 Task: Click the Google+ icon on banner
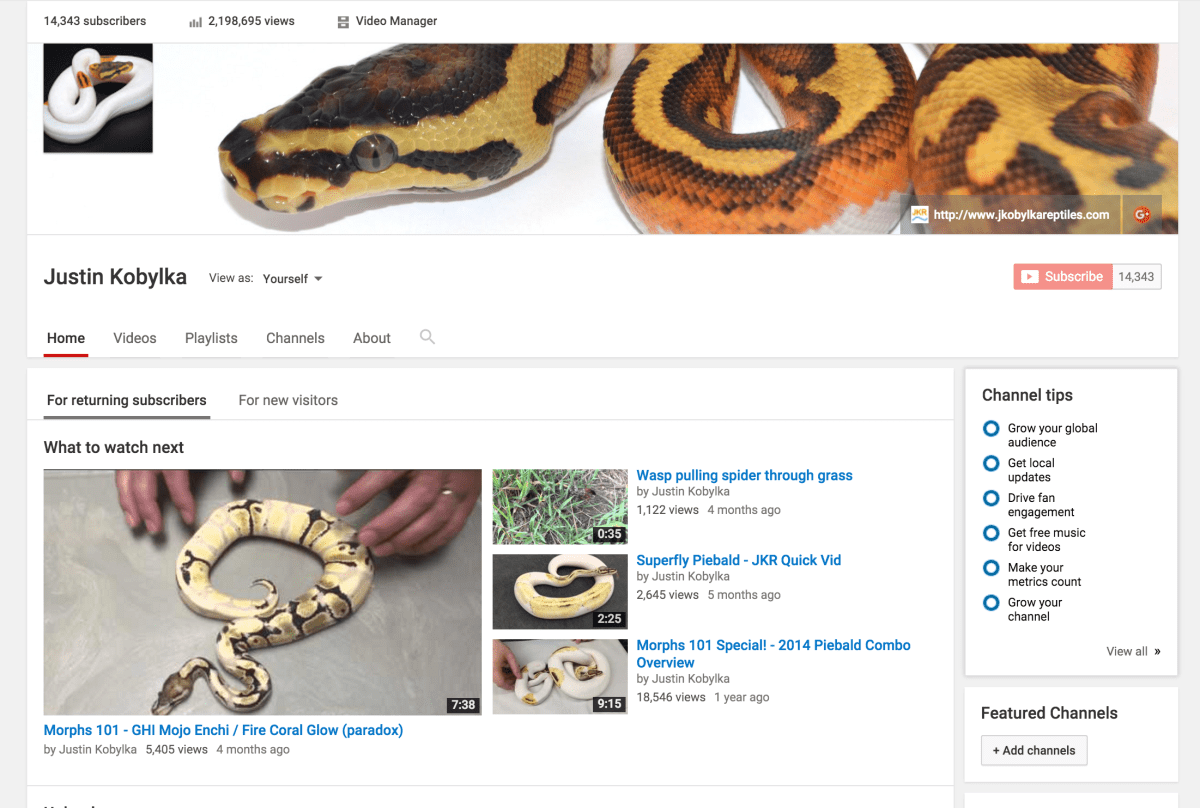[1141, 215]
